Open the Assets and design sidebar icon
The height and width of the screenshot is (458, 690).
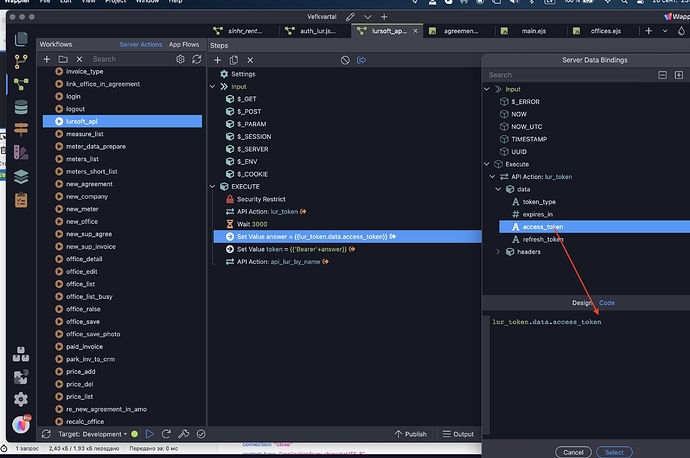click(x=21, y=153)
